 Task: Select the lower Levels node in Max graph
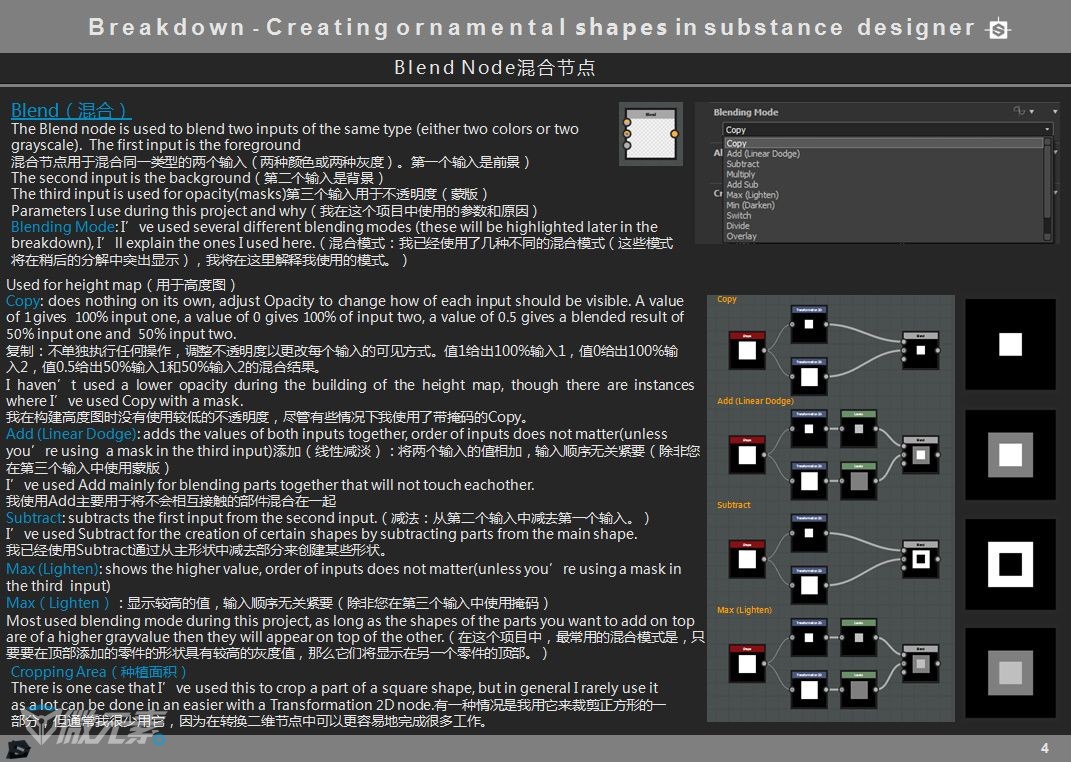point(859,690)
